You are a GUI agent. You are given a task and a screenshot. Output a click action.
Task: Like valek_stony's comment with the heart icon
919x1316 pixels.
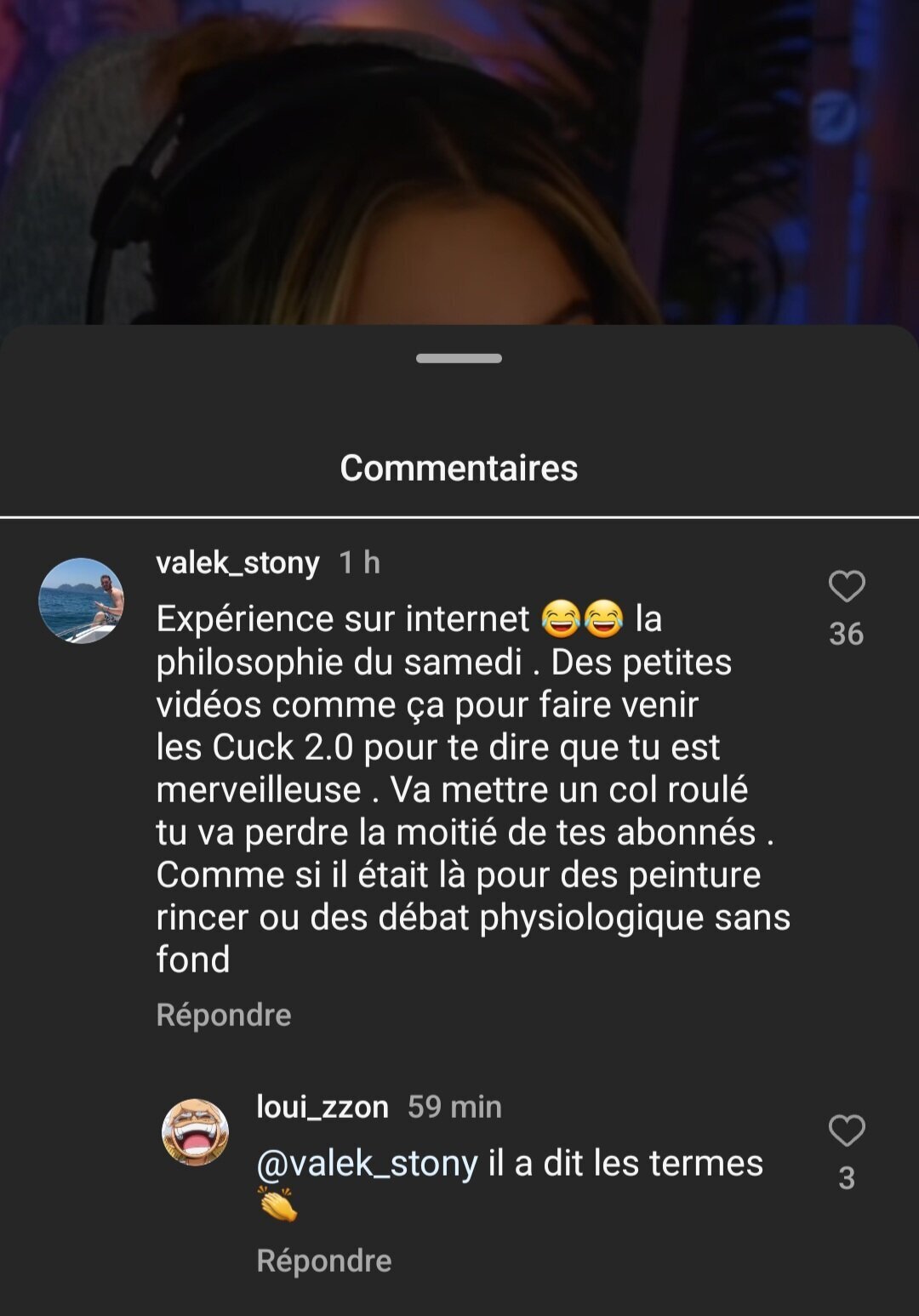click(847, 587)
